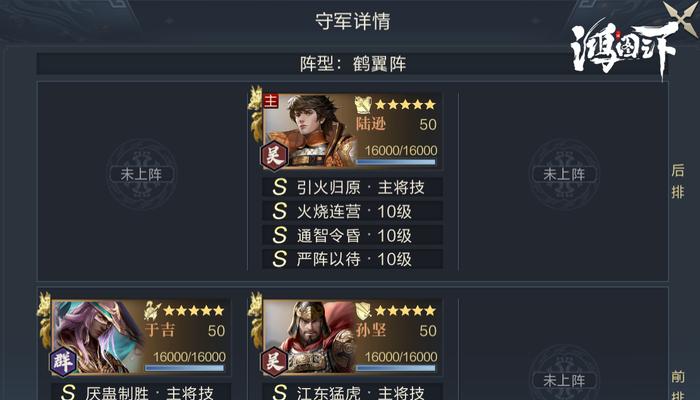Image resolution: width=700 pixels, height=400 pixels.
Task: Select the 通智令昏 10级 skill row
Action: 352,235
